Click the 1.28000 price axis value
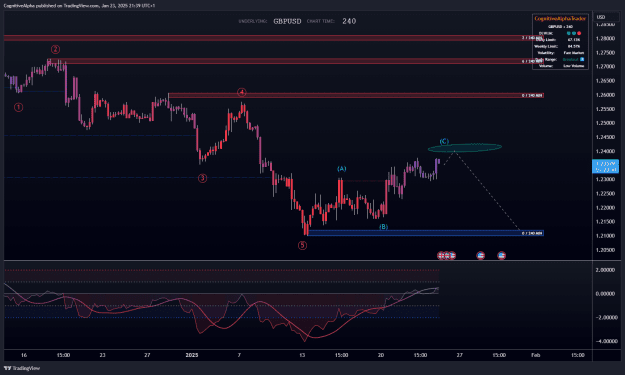The width and height of the screenshot is (625, 375). [x=605, y=38]
